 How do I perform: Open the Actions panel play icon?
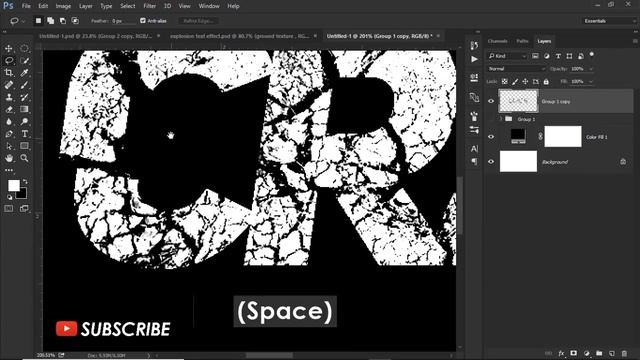click(474, 59)
